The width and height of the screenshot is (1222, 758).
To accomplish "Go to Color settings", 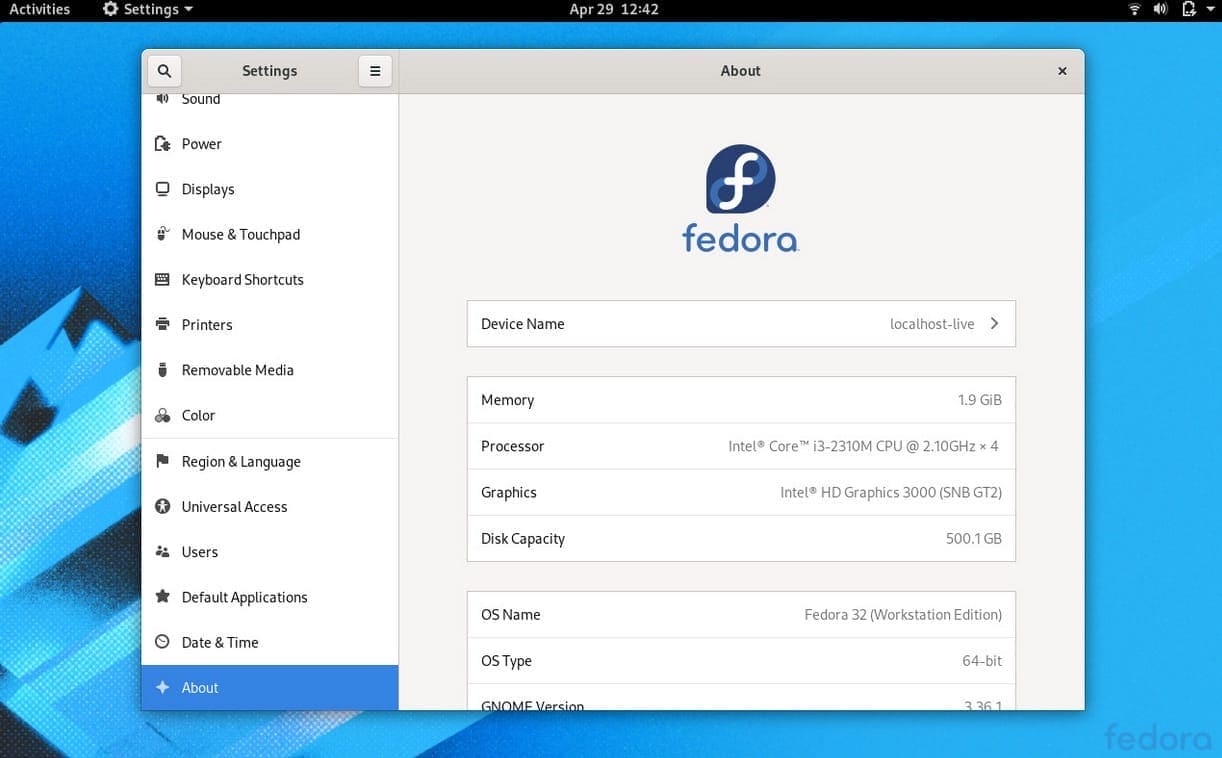I will point(270,415).
